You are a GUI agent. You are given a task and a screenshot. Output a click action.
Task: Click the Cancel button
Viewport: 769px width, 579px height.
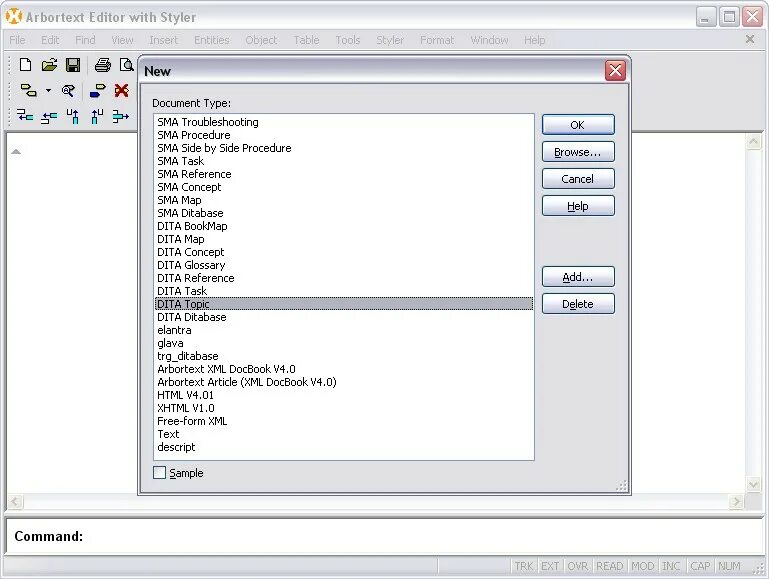click(578, 178)
